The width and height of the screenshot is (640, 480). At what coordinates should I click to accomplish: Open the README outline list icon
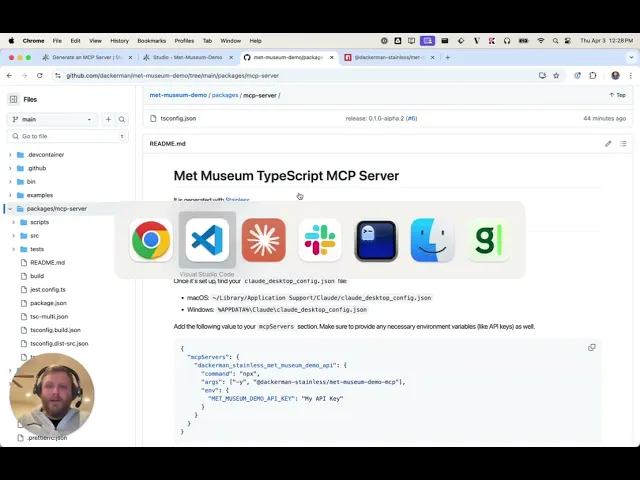[x=623, y=144]
